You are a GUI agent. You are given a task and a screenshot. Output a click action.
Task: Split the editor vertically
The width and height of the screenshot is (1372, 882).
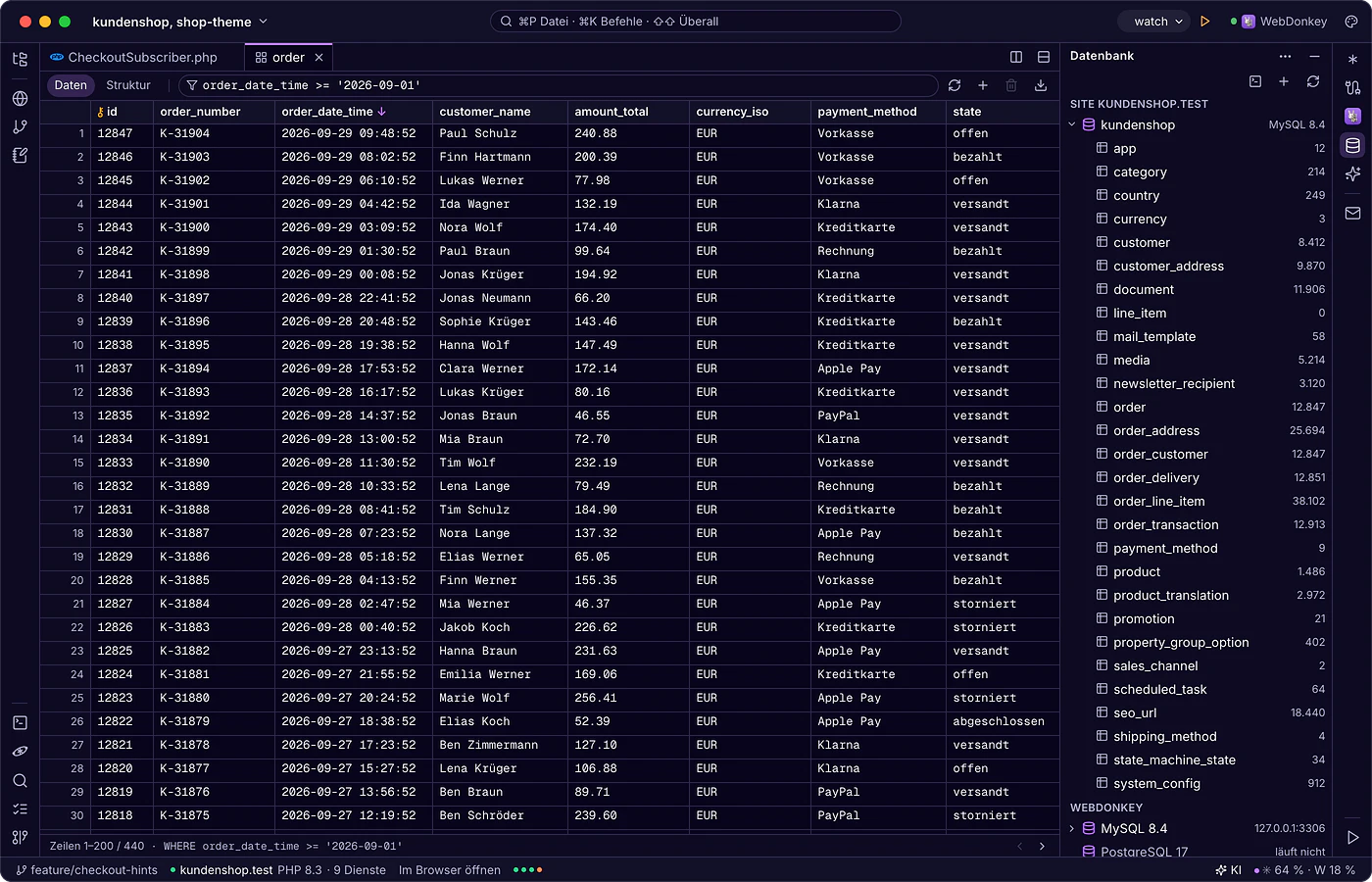click(1016, 57)
